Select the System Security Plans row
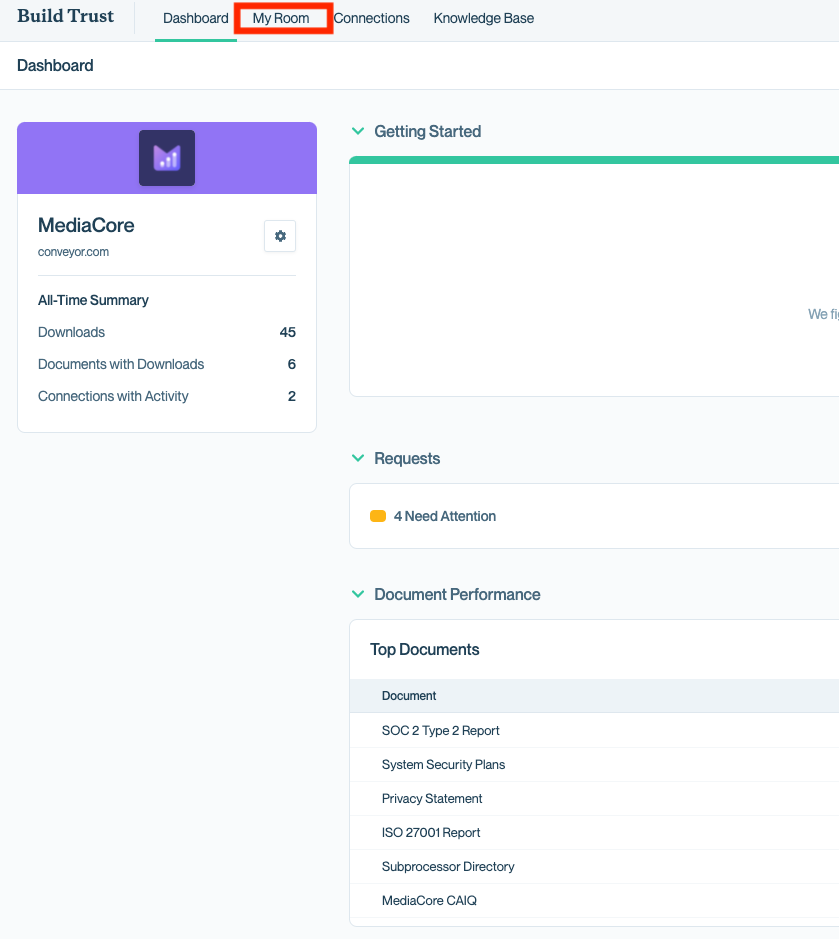Image resolution: width=839 pixels, height=939 pixels. [x=594, y=765]
